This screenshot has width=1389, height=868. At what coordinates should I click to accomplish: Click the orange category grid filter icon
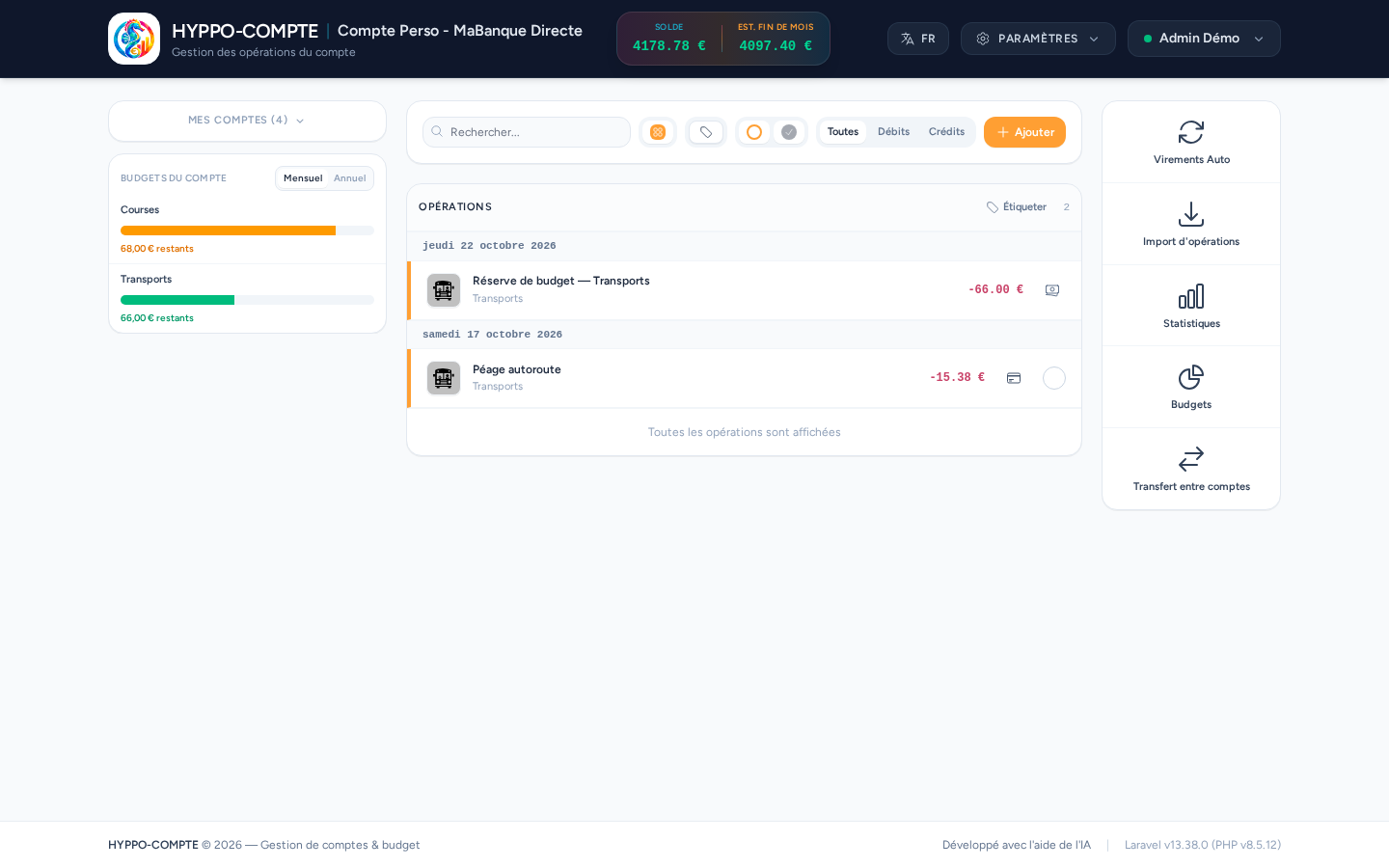pos(658,132)
